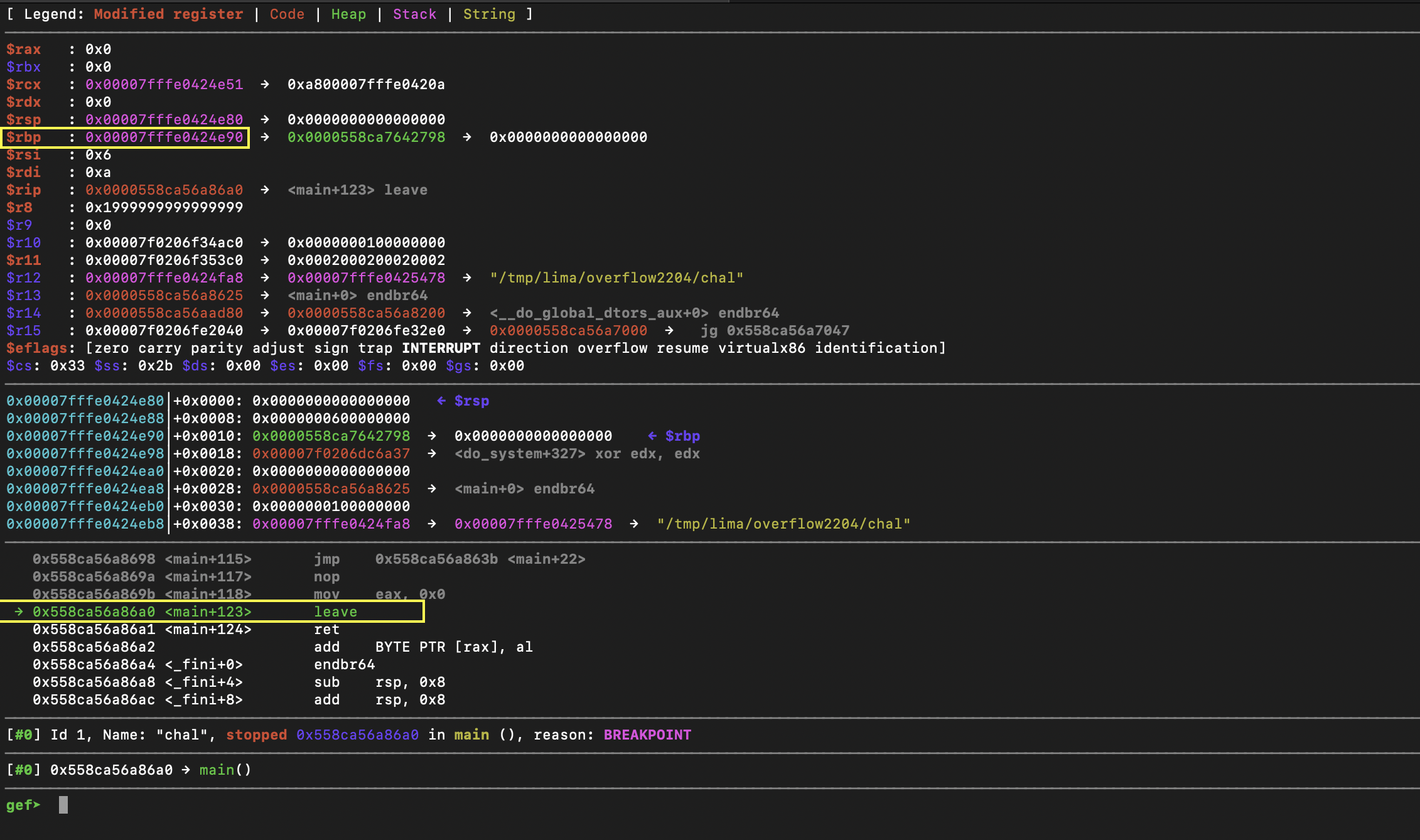Click <main+123> leave in the $rip row
1420x840 pixels.
pyautogui.click(x=358, y=190)
